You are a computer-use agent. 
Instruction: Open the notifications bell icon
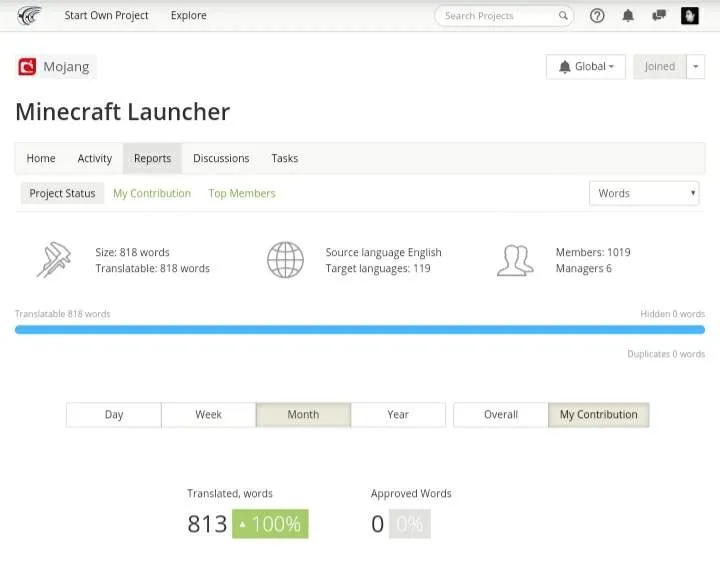coord(628,16)
